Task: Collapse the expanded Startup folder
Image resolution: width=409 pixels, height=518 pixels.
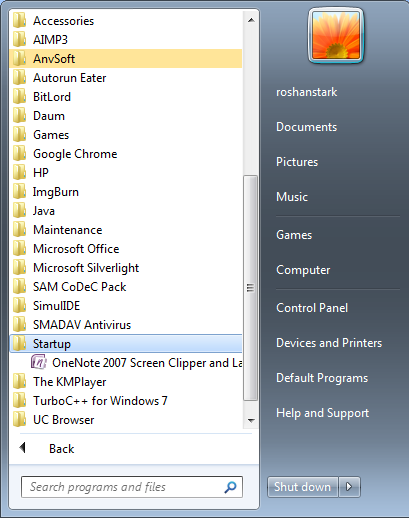Action: click(126, 343)
